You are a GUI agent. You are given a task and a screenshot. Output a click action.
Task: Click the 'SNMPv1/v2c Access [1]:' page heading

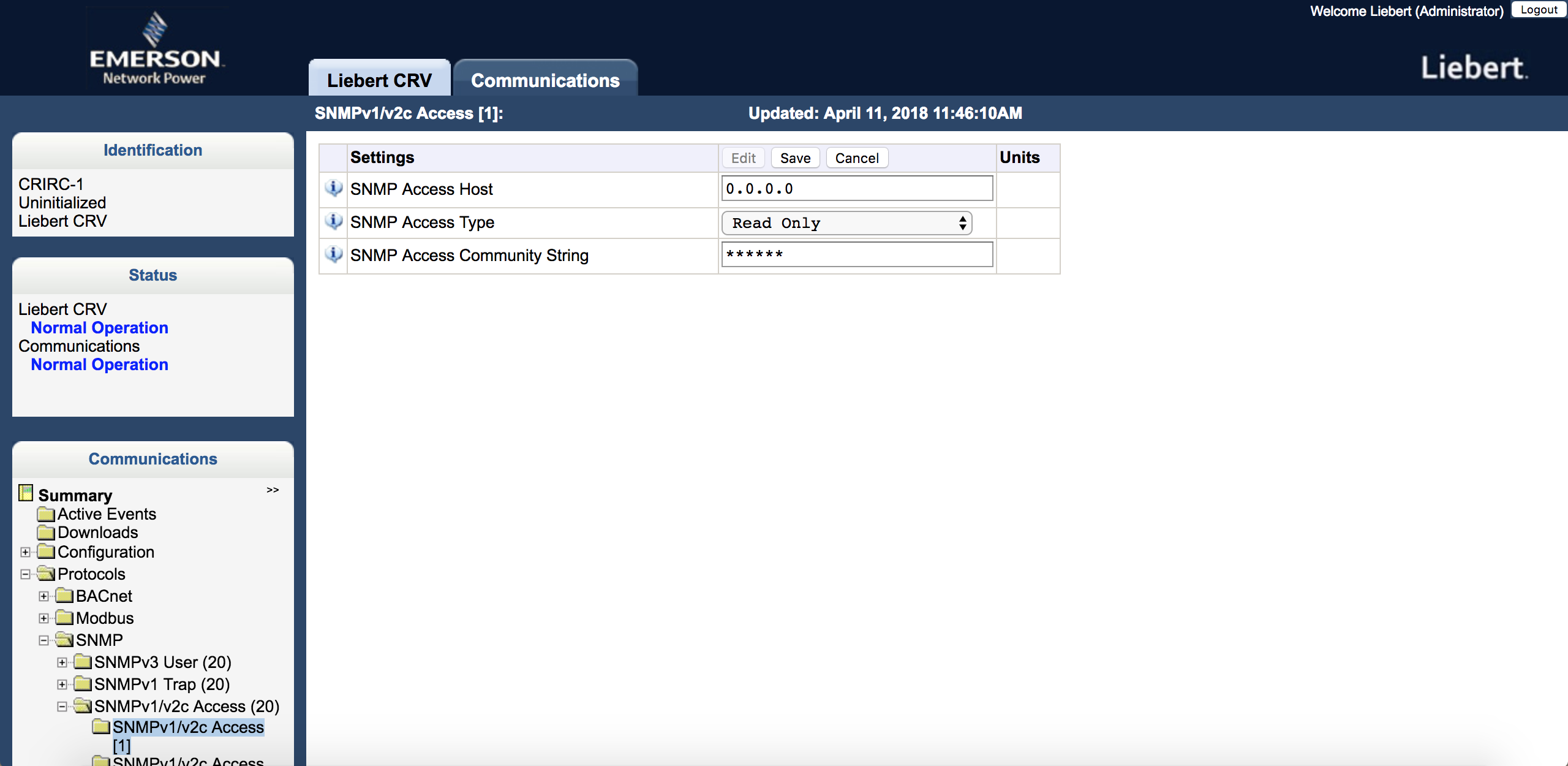(409, 113)
